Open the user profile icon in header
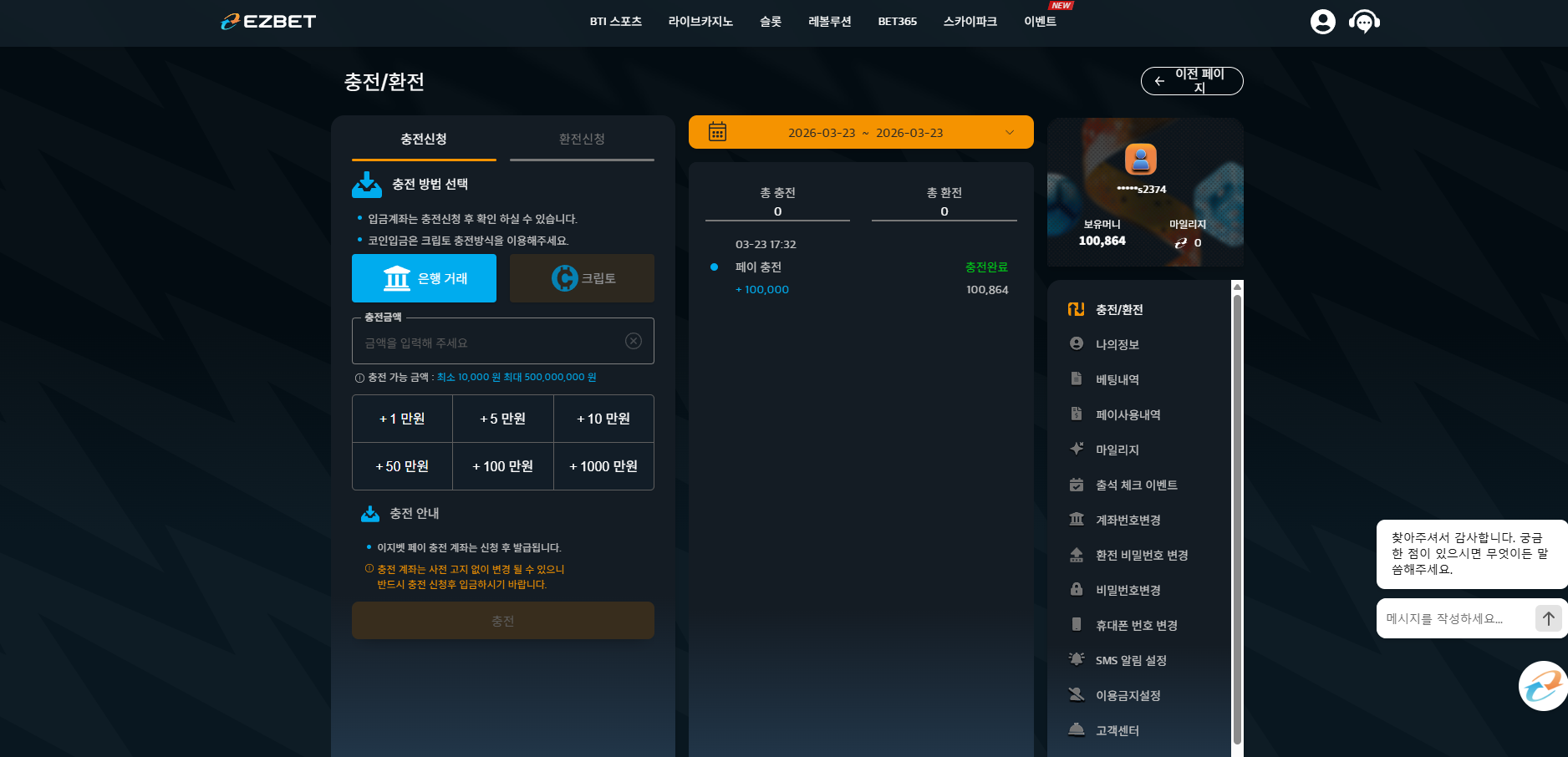This screenshot has width=1568, height=757. coord(1322,22)
